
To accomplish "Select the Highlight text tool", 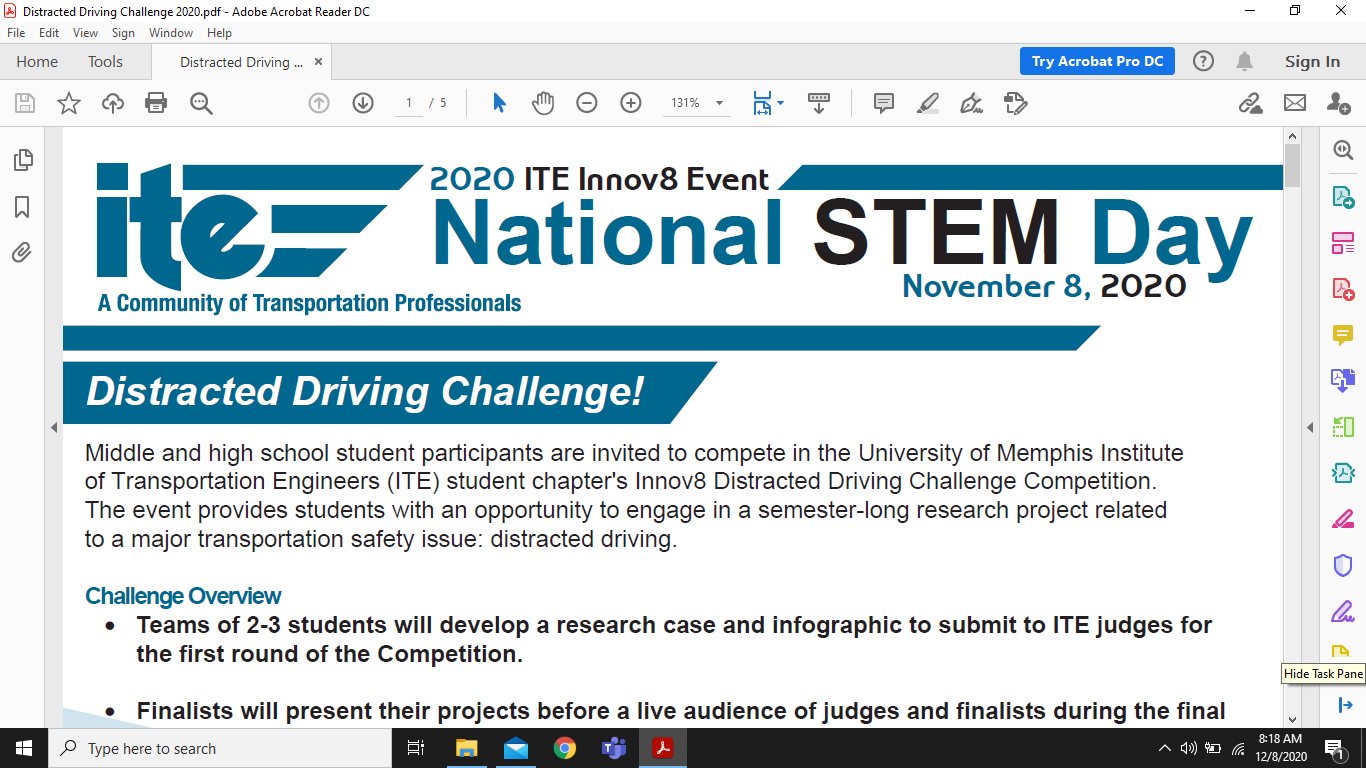I will [928, 103].
